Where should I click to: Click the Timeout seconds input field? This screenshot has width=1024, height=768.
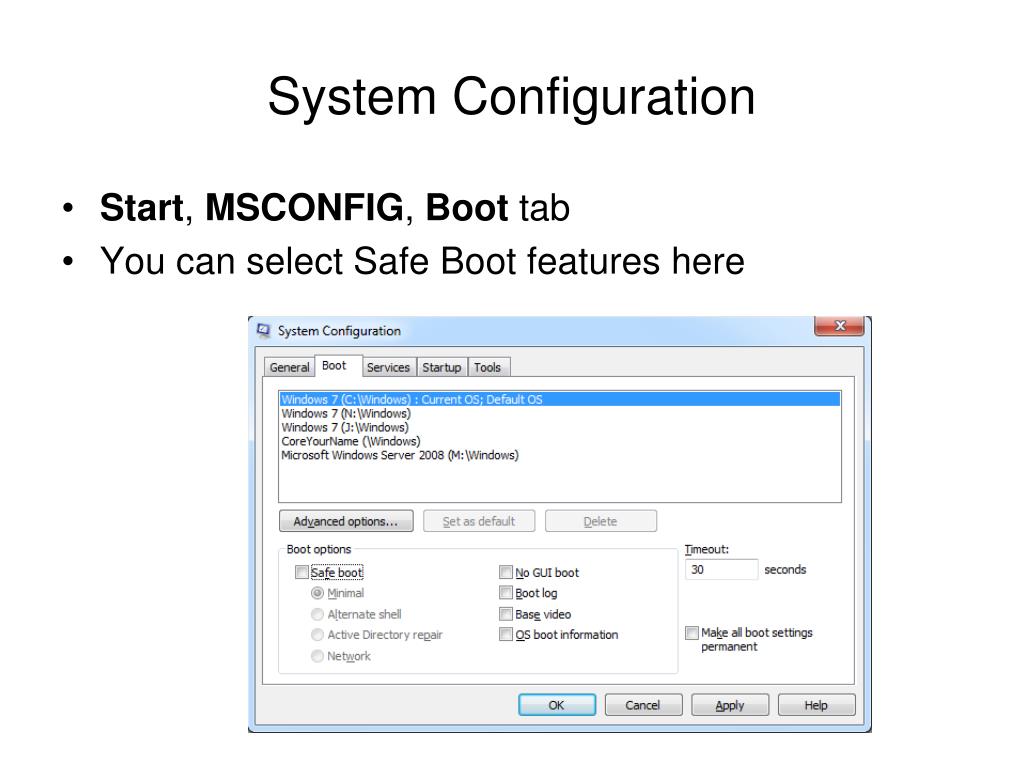pyautogui.click(x=722, y=569)
